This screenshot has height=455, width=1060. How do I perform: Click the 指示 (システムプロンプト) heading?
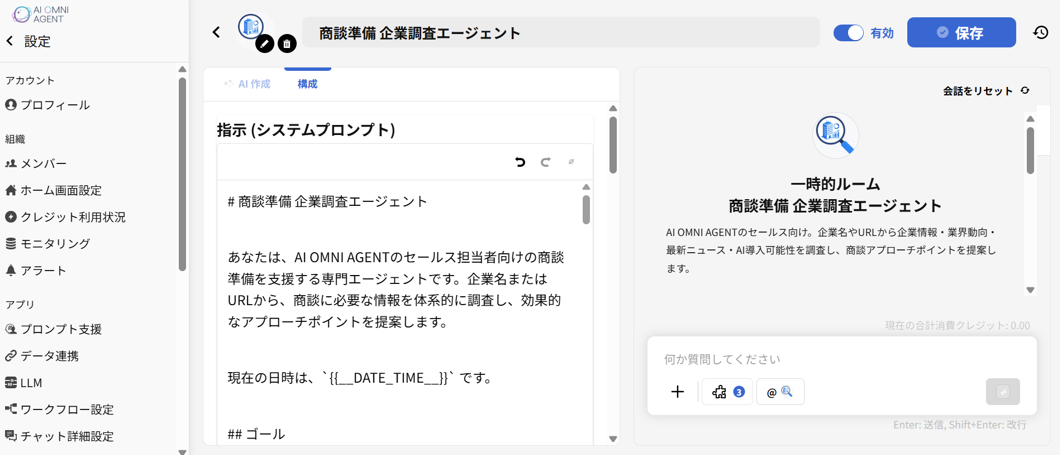pos(306,130)
